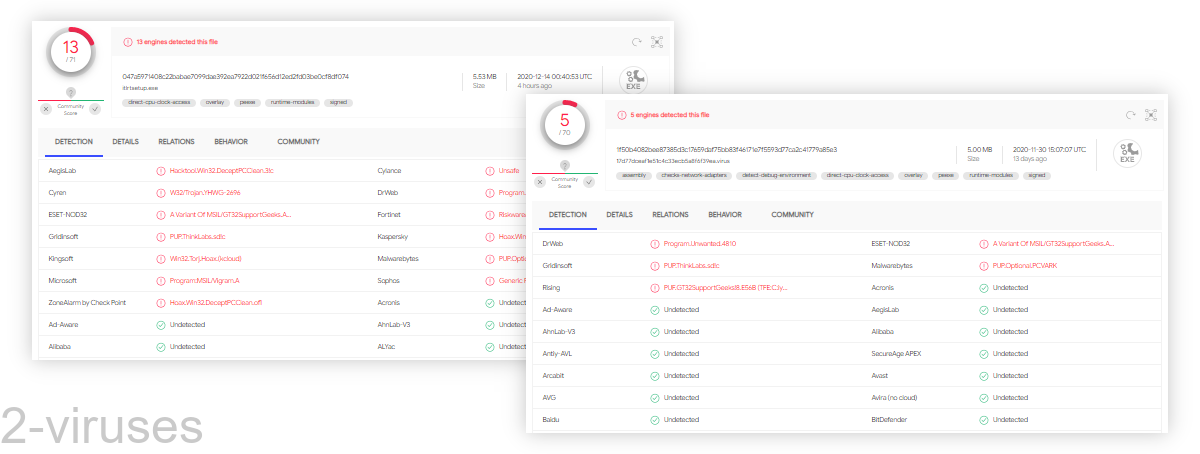Screen dimensions: 1200x454
Task: Click the green check icon in the Alibaba row of the 13/71 report
Action: pos(161,346)
